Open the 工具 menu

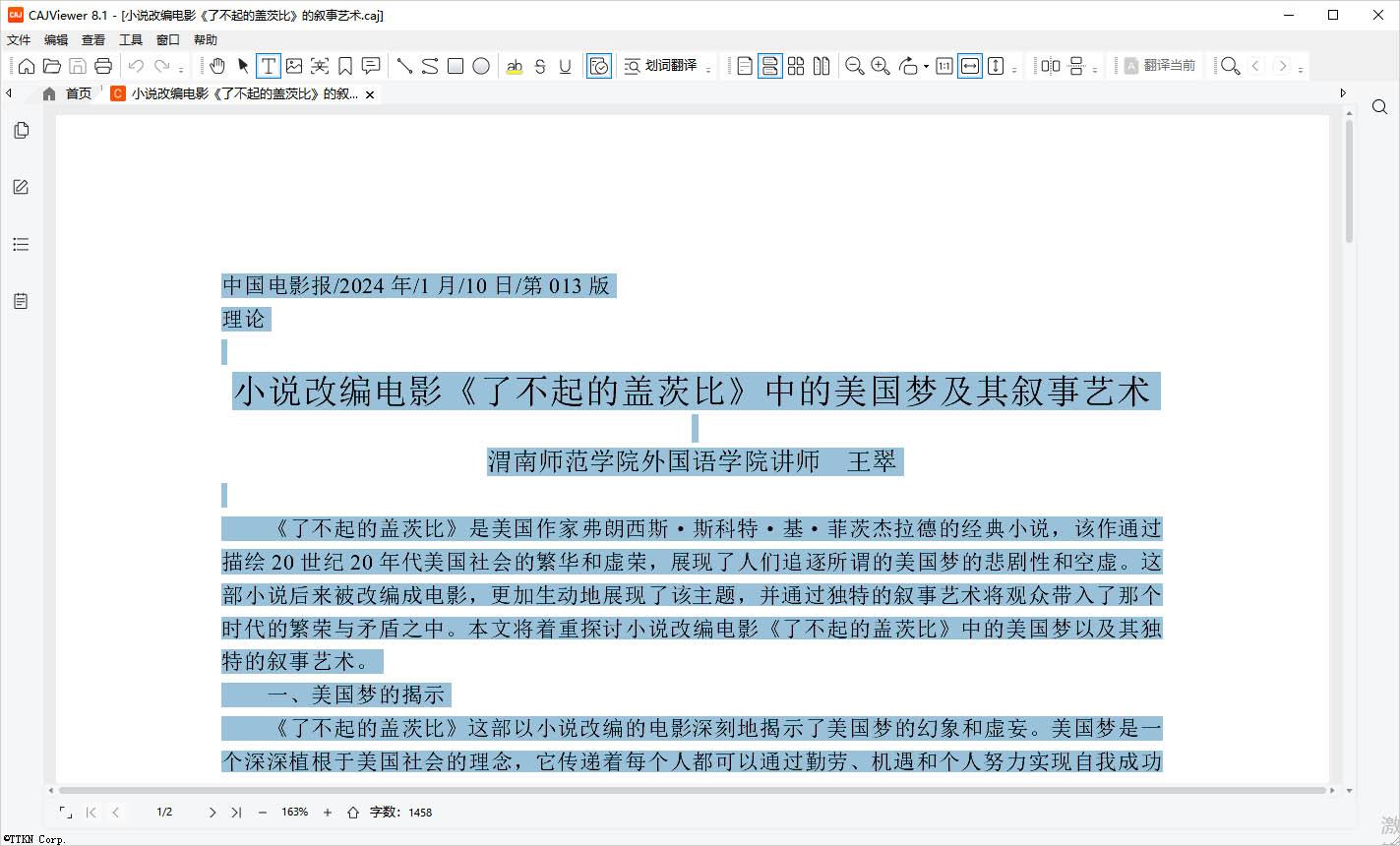(x=131, y=39)
